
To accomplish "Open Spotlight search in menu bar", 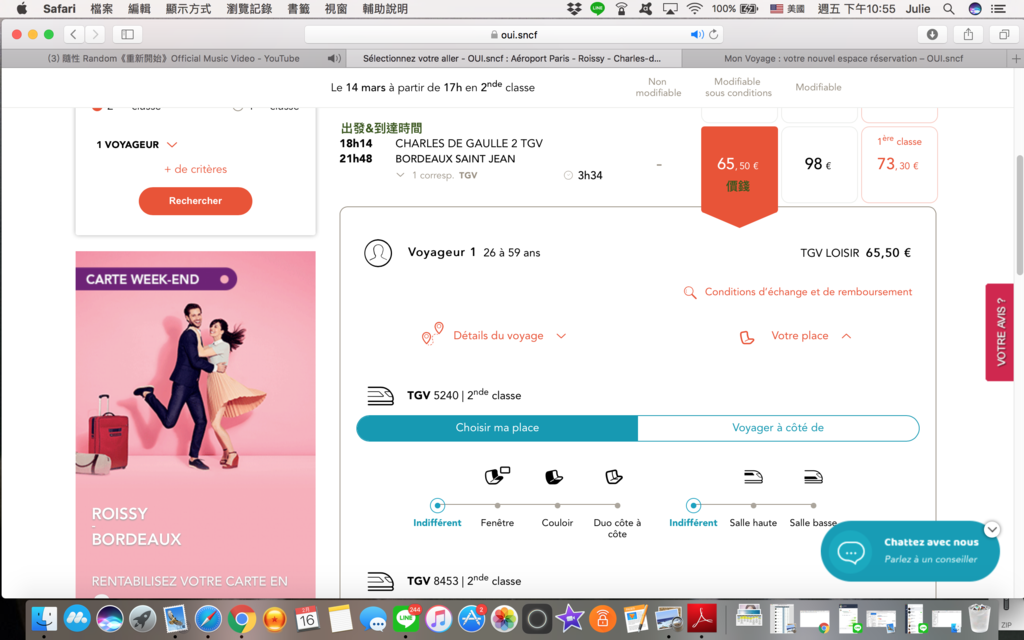I will 948,8.
